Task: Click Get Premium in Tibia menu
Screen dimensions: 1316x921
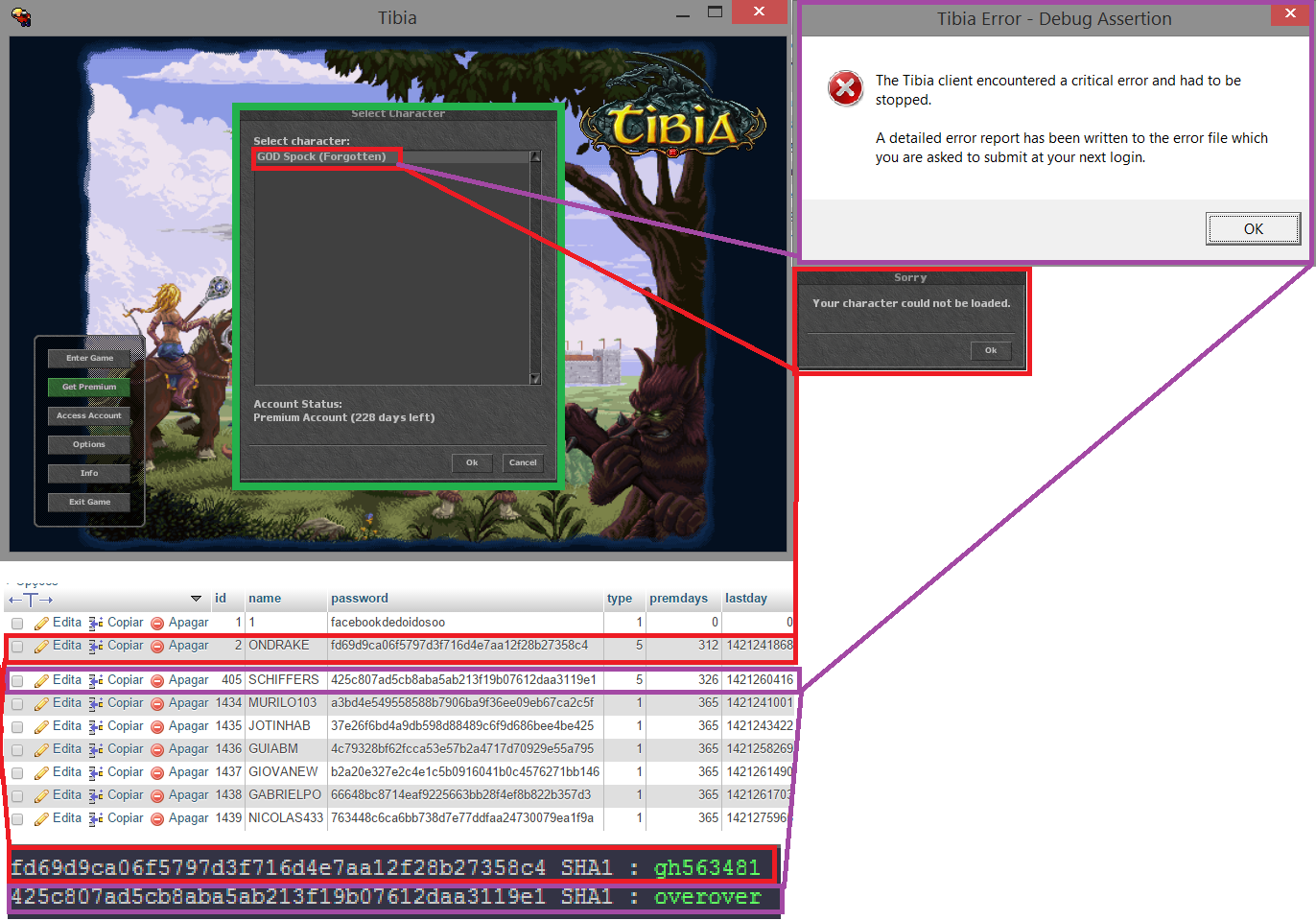Action: tap(89, 387)
